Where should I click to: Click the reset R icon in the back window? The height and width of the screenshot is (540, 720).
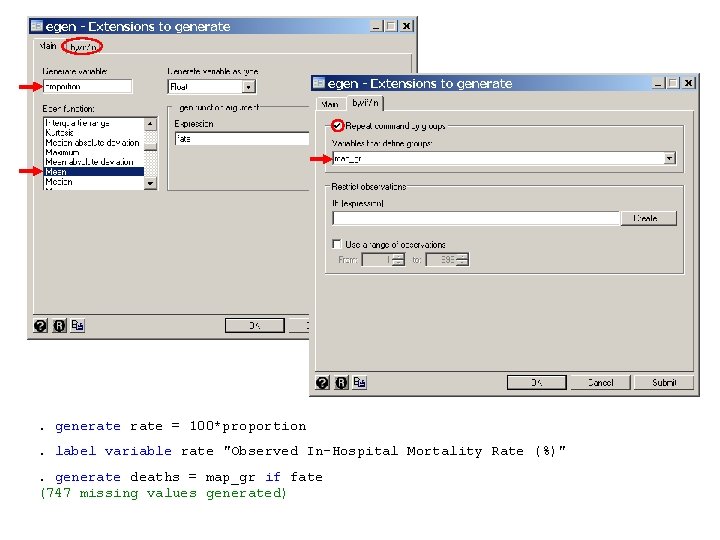(59, 326)
